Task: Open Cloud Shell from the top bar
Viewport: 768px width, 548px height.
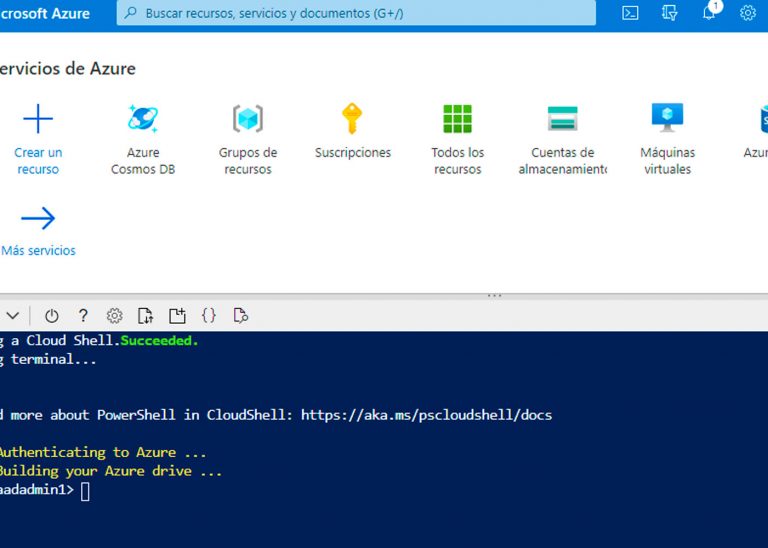Action: (x=630, y=13)
